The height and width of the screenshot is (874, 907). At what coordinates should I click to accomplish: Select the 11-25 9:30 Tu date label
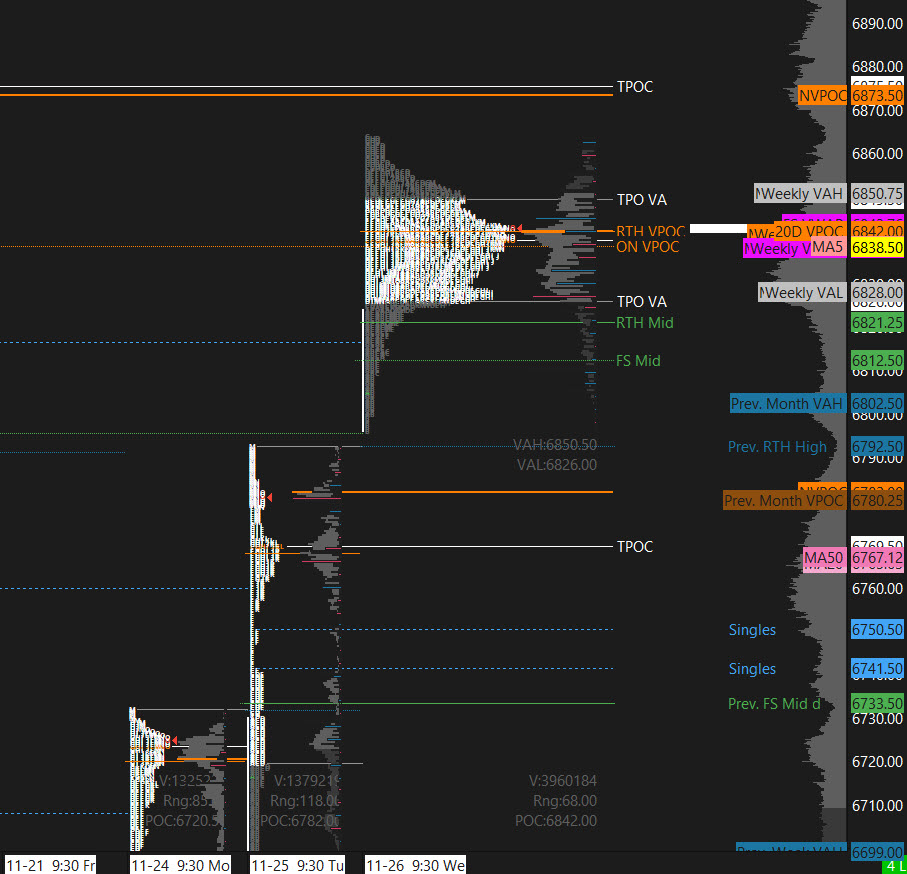[297, 865]
